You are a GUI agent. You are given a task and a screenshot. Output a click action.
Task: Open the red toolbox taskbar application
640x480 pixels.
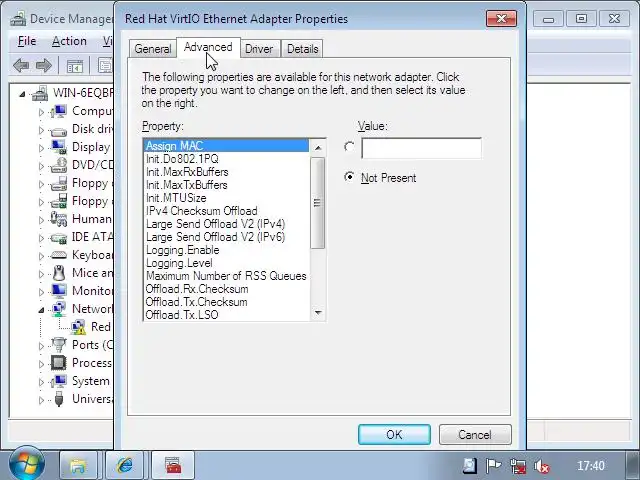pyautogui.click(x=173, y=465)
